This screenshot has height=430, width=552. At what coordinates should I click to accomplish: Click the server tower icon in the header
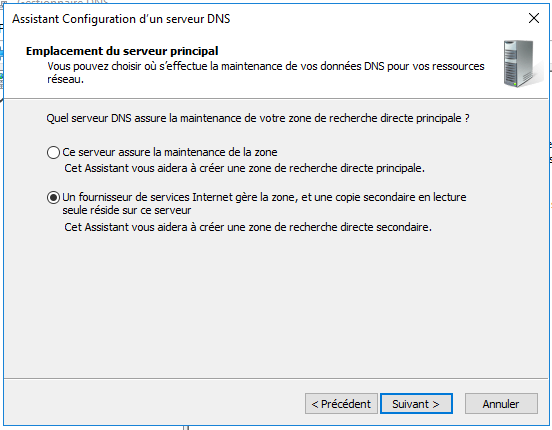point(521,63)
